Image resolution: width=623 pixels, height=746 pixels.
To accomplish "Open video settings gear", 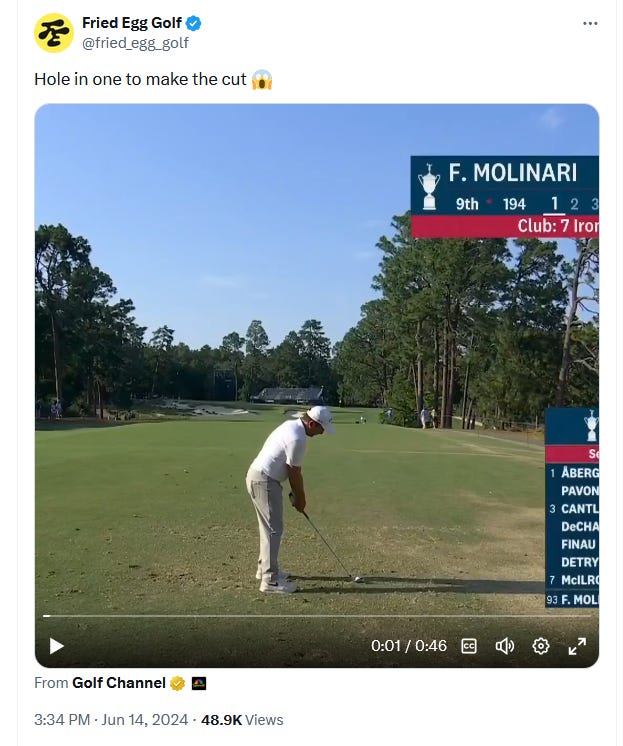I will click(x=541, y=646).
